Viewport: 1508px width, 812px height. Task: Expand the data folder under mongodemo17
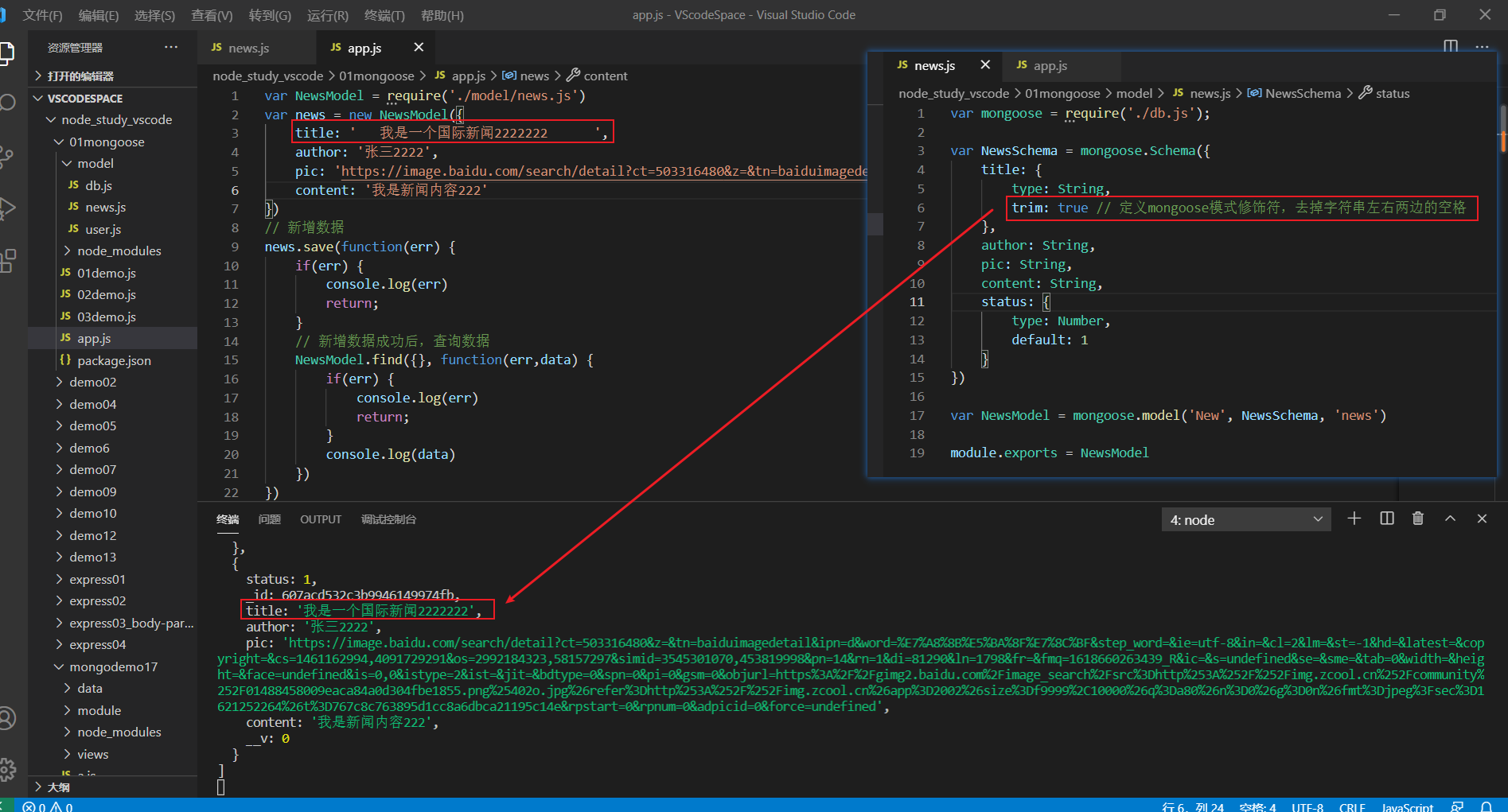112,689
